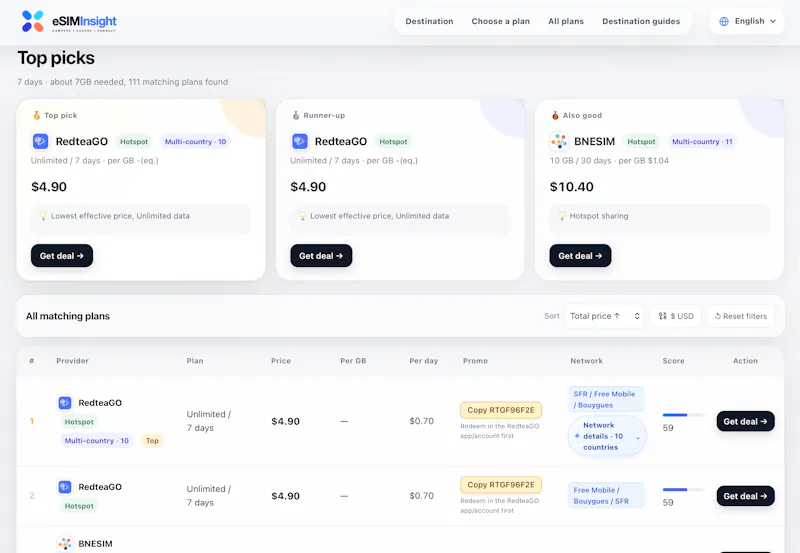
Task: Click the Top badge in row 1
Action: 152,441
